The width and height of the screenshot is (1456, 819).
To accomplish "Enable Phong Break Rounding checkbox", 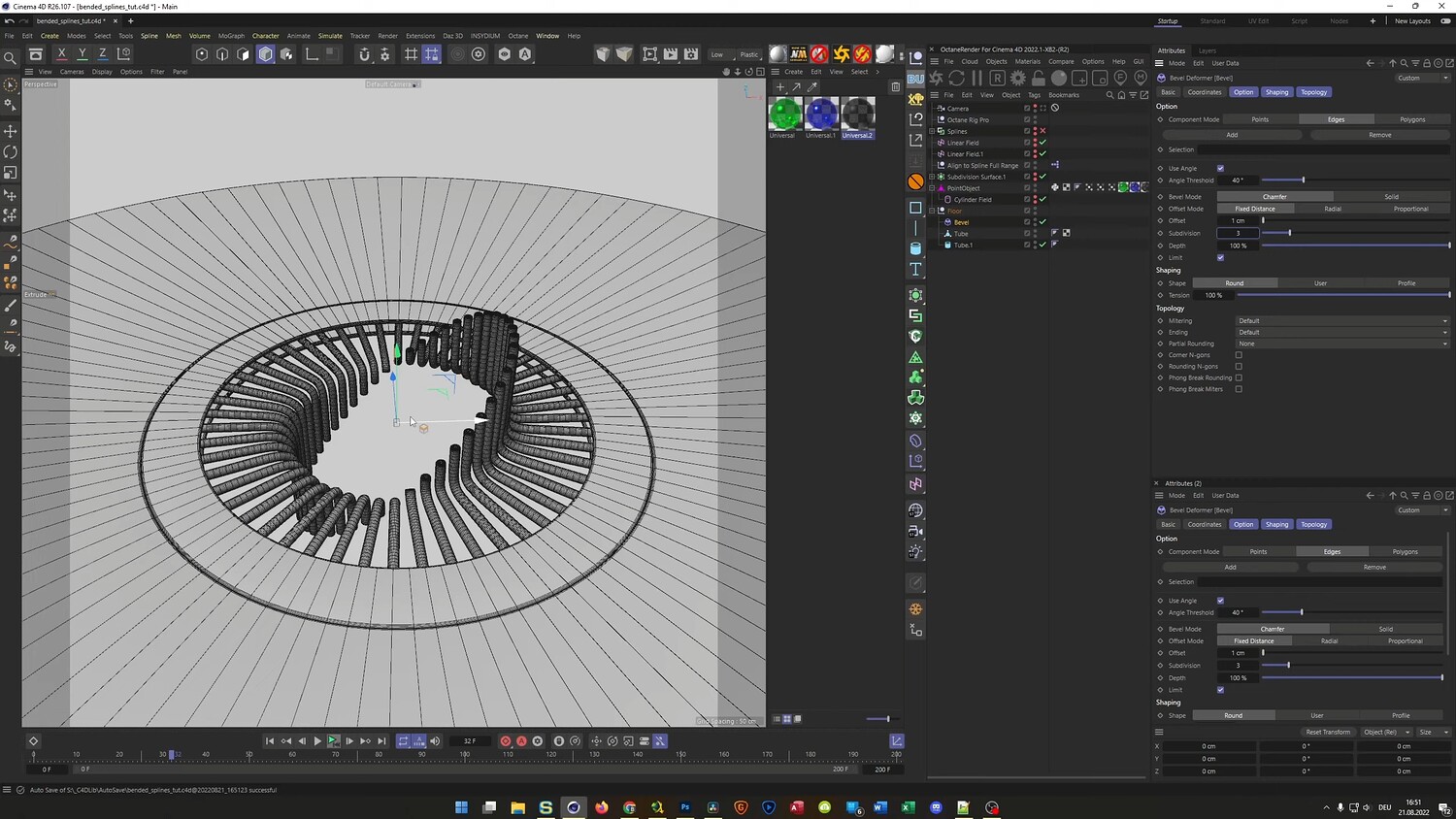I will (x=1239, y=377).
